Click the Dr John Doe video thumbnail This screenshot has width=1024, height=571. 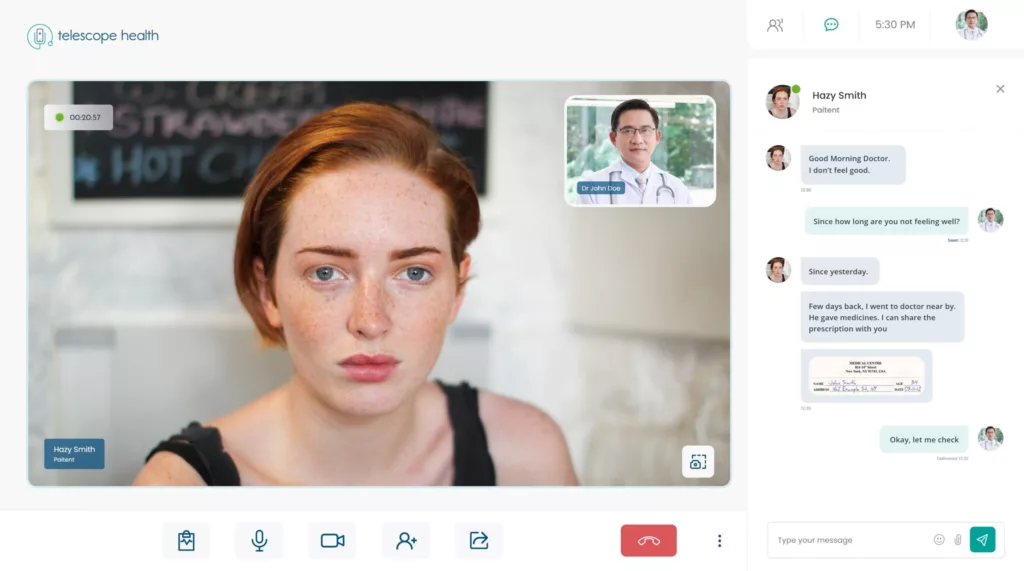[640, 151]
